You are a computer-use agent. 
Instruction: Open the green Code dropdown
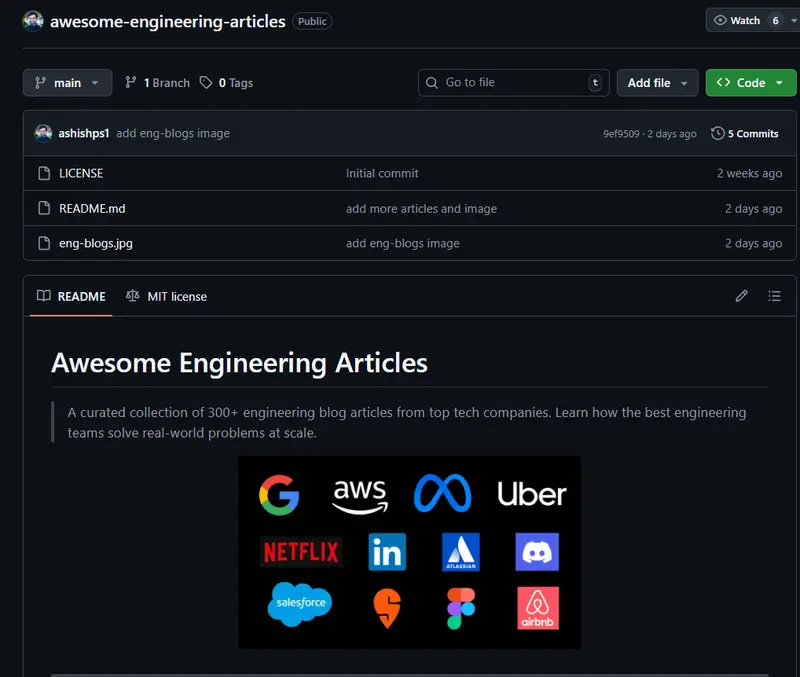[751, 83]
